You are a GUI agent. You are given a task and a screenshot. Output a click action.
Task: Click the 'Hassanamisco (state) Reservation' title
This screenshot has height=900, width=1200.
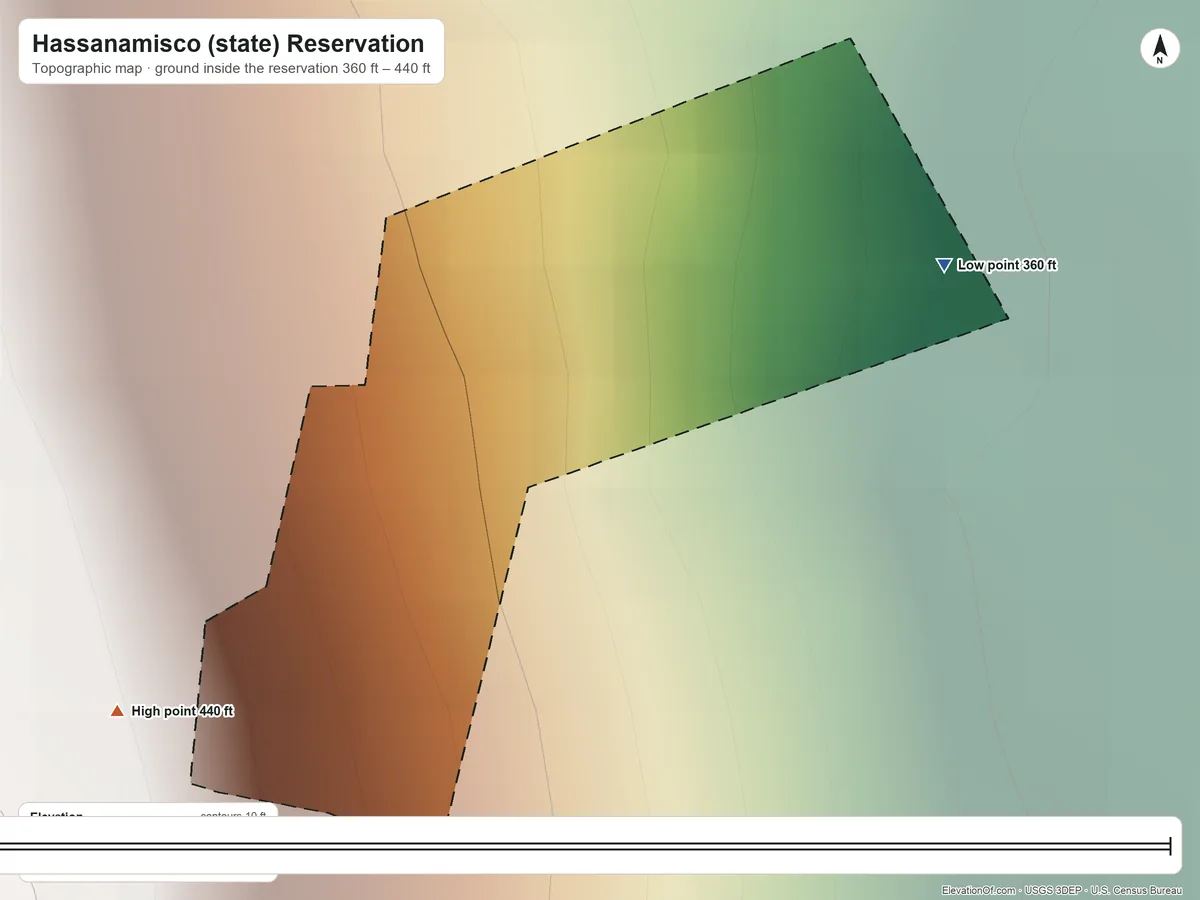(228, 44)
